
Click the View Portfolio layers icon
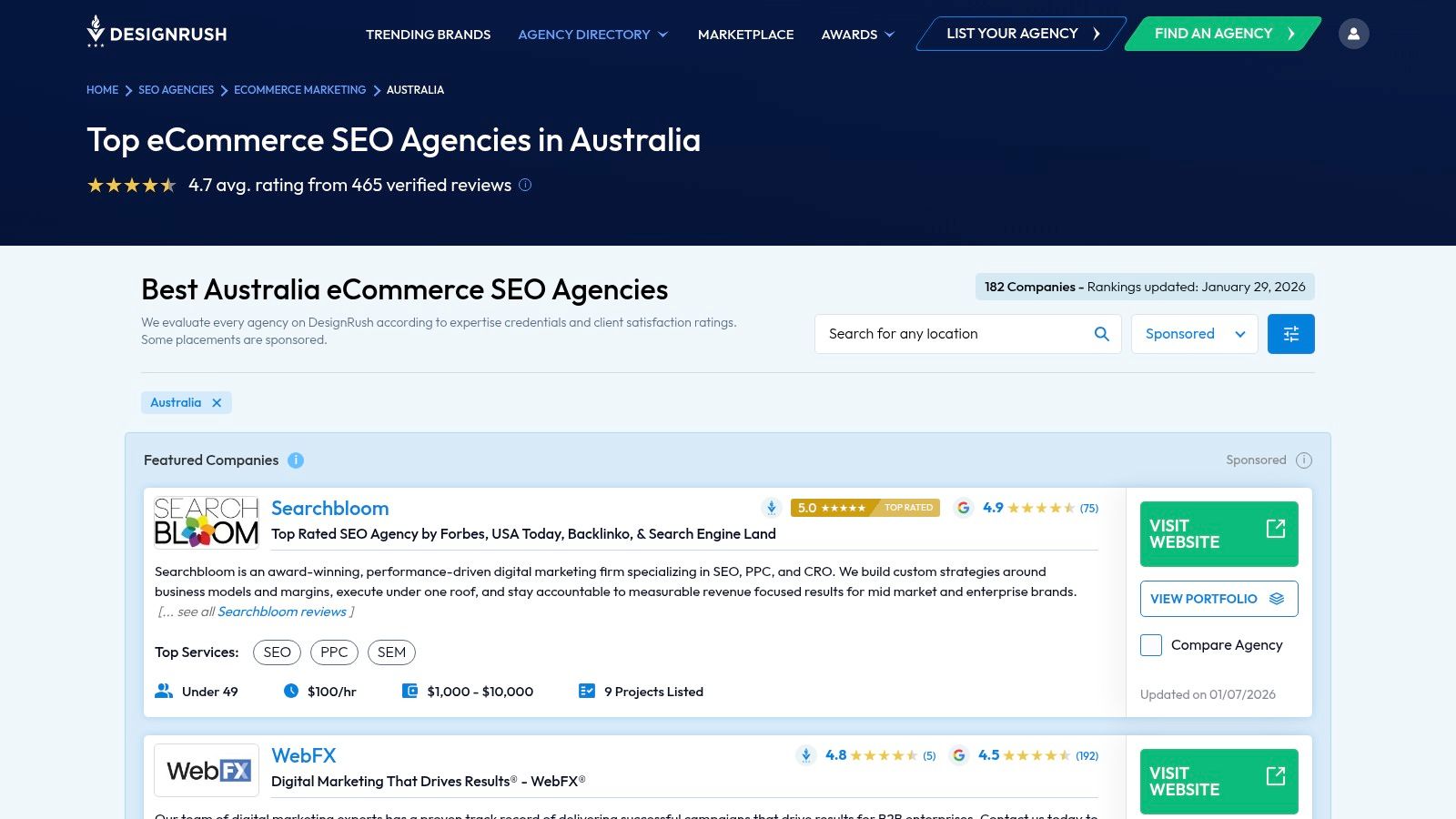1277,599
